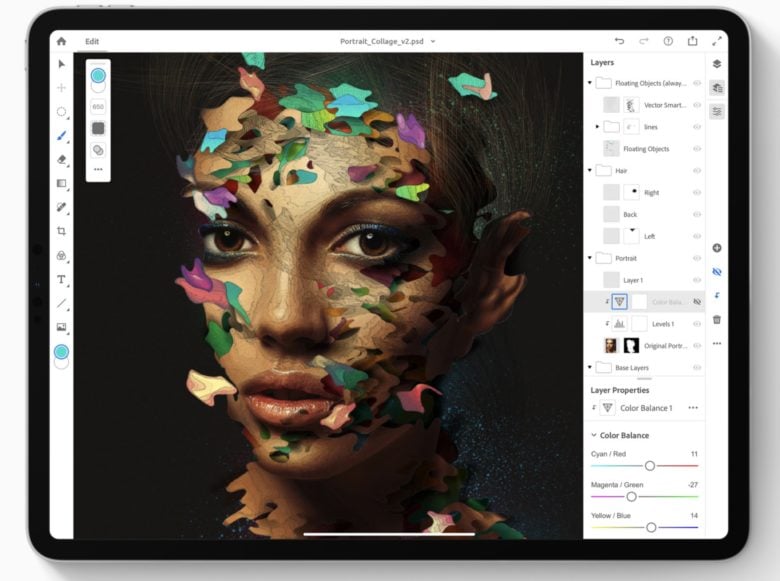Collapse the Portrait group
Screen dimensions: 780x581
[590, 258]
